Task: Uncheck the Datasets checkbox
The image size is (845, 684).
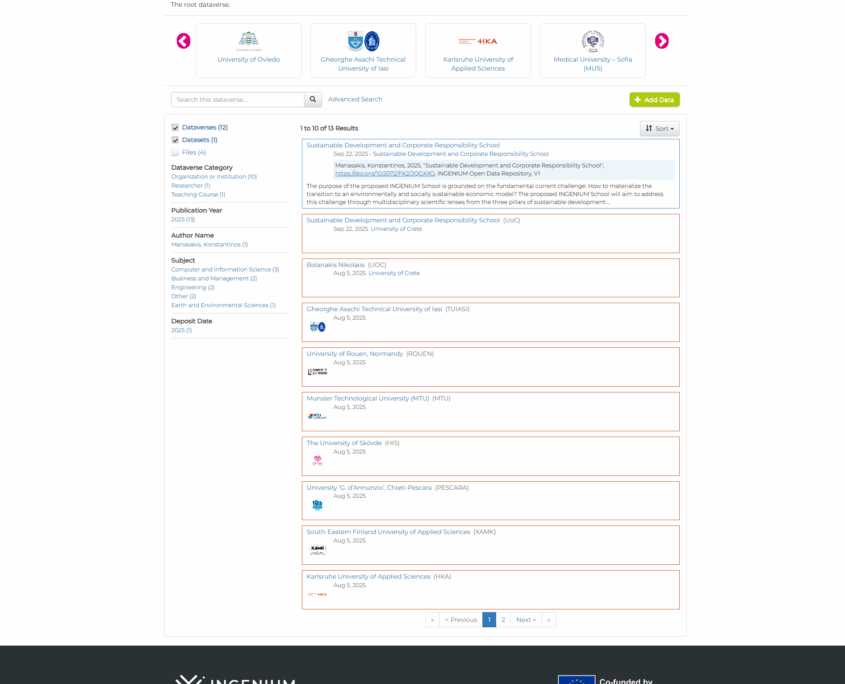Action: (175, 140)
